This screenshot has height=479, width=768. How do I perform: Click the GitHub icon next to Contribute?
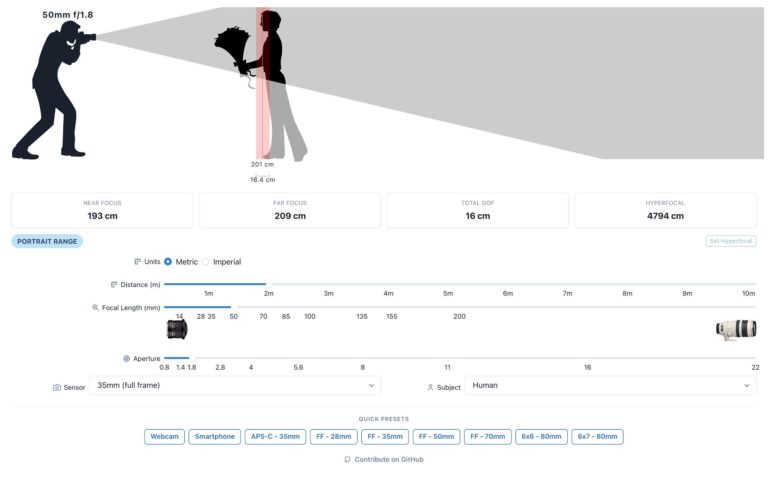click(347, 459)
